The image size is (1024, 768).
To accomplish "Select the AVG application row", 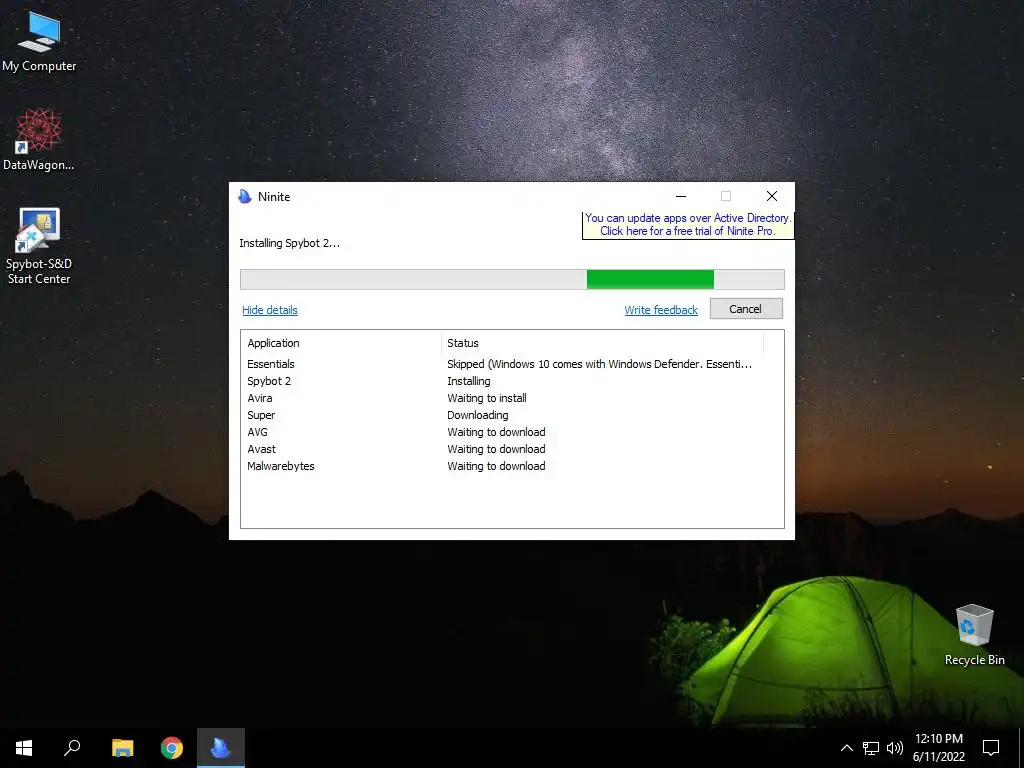I will [x=512, y=432].
